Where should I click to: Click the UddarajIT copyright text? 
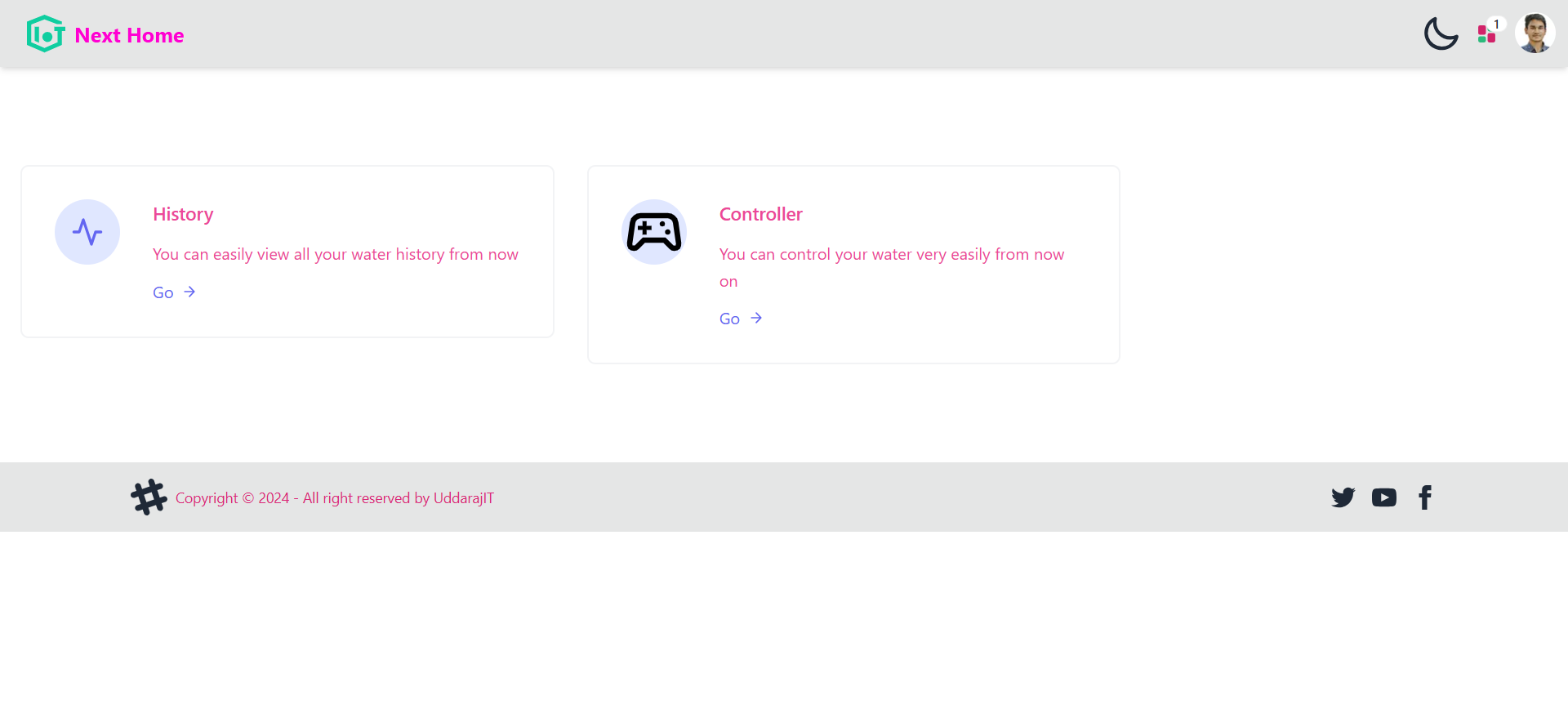[x=335, y=498]
